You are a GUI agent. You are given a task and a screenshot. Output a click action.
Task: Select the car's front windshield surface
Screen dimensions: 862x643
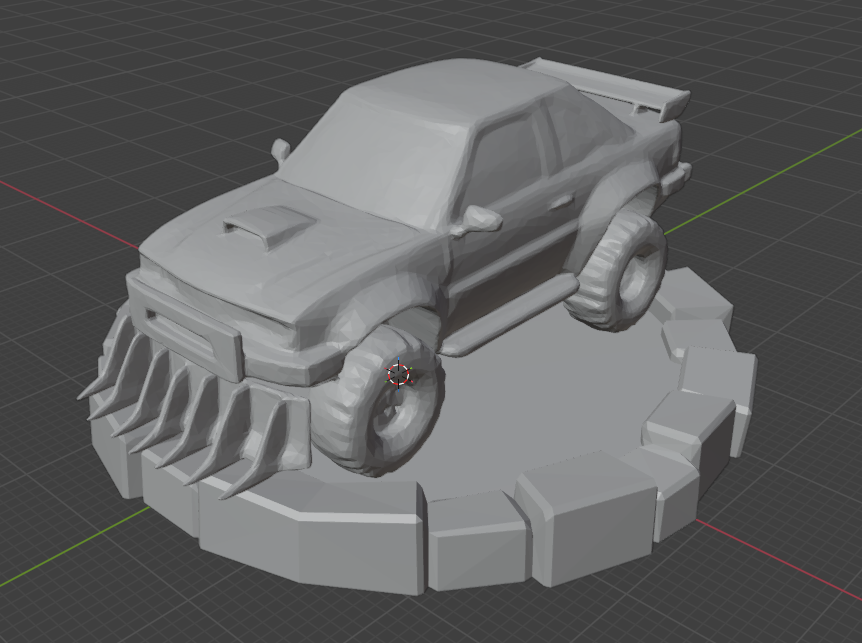(374, 157)
